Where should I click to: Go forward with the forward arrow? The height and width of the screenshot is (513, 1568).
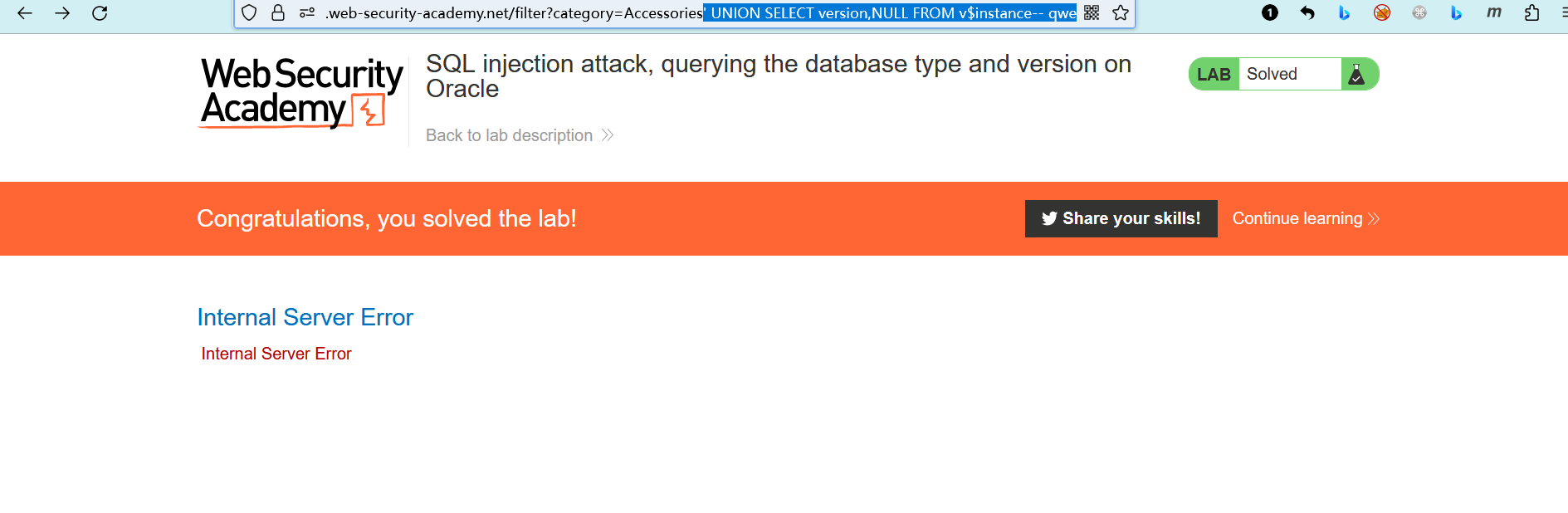point(62,13)
